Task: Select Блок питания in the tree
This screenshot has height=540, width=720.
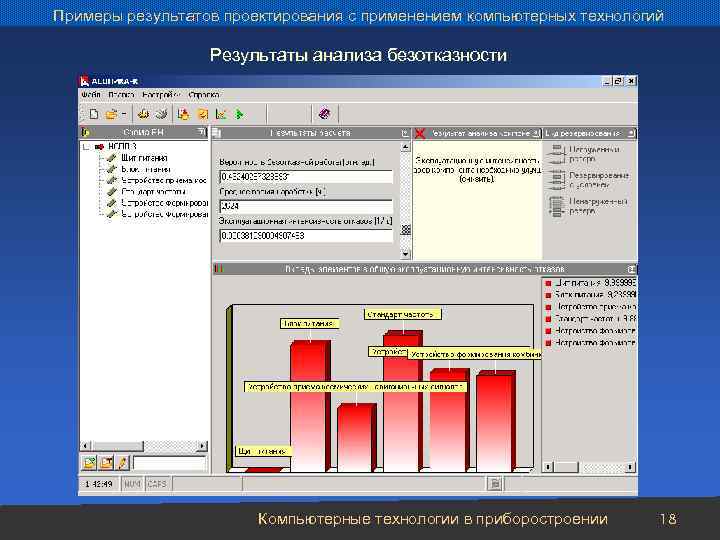Action: click(146, 169)
